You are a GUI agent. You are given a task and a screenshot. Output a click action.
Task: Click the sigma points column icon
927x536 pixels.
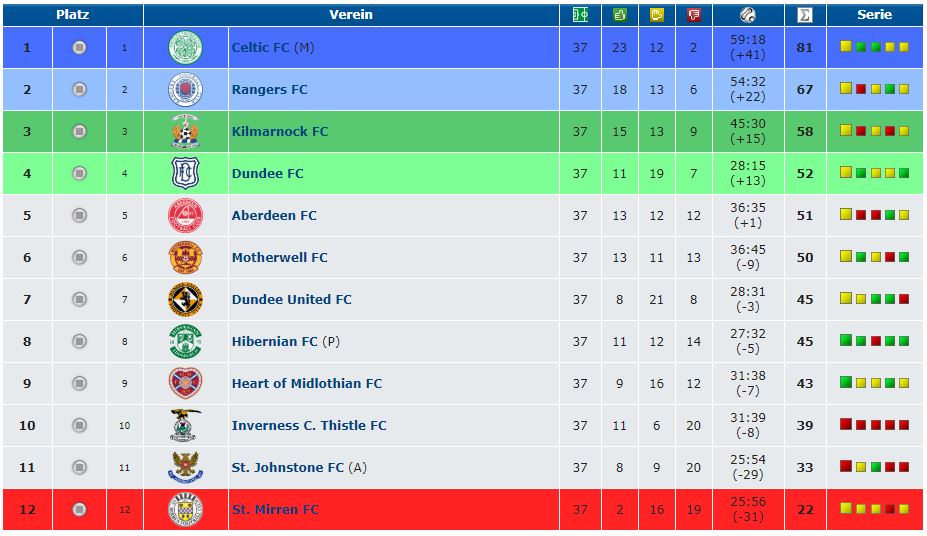pos(805,15)
